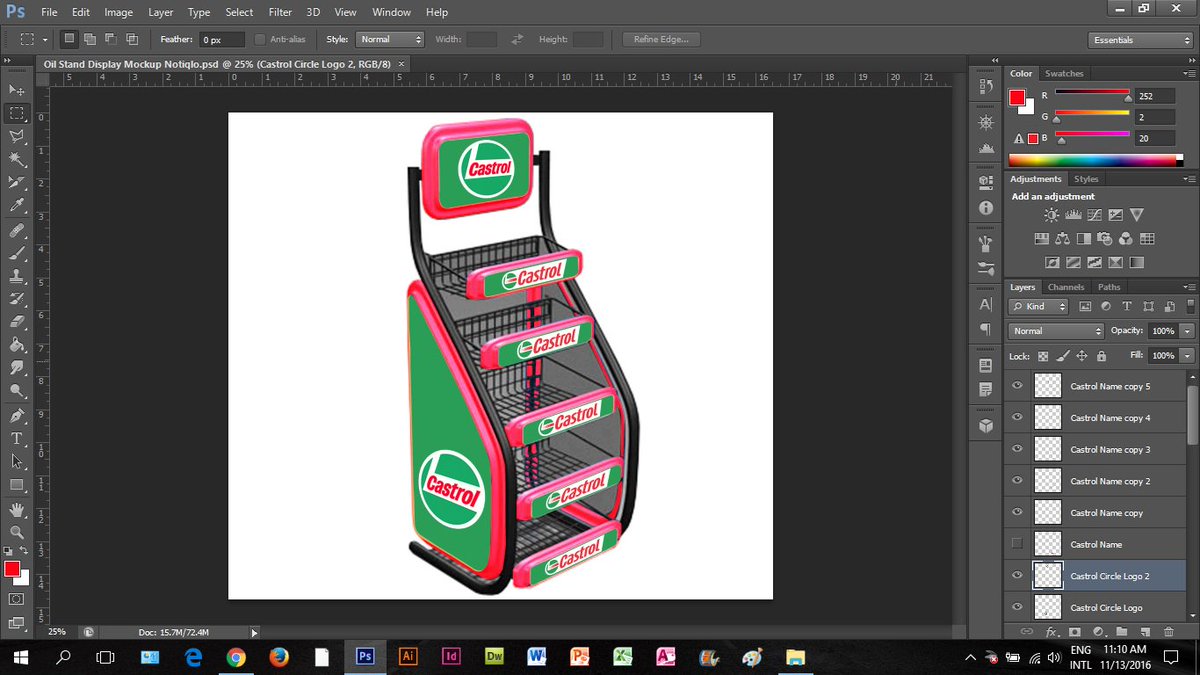Open the Adjustments panel flyout menu
Image resolution: width=1200 pixels, height=675 pixels.
1189,179
